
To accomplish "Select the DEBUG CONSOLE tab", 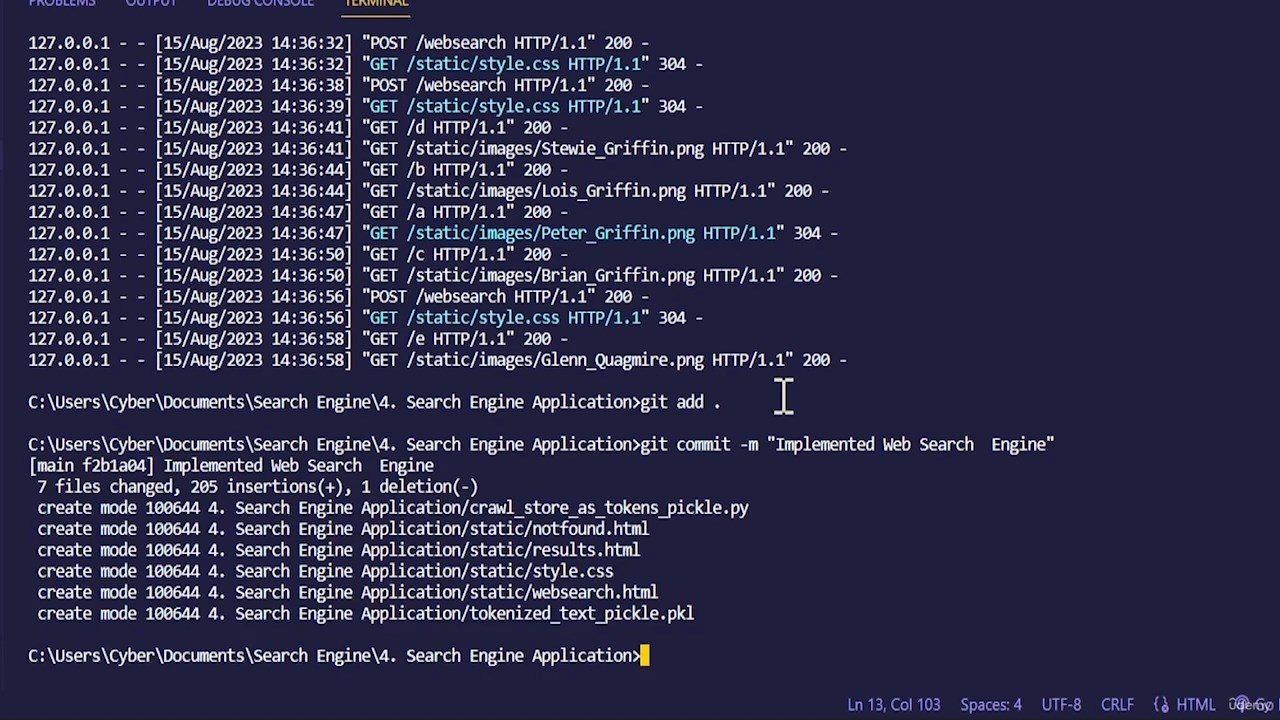I will pos(260,3).
